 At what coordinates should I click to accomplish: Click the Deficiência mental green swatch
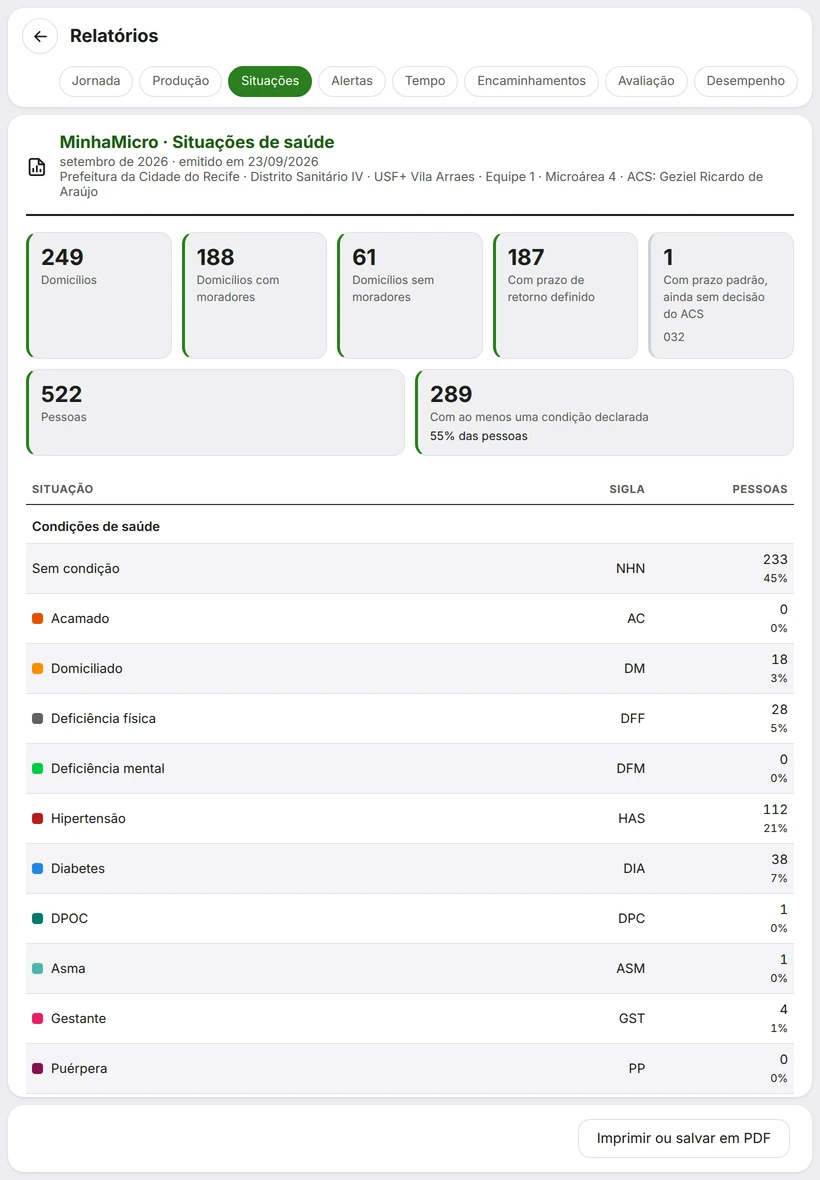click(x=38, y=768)
